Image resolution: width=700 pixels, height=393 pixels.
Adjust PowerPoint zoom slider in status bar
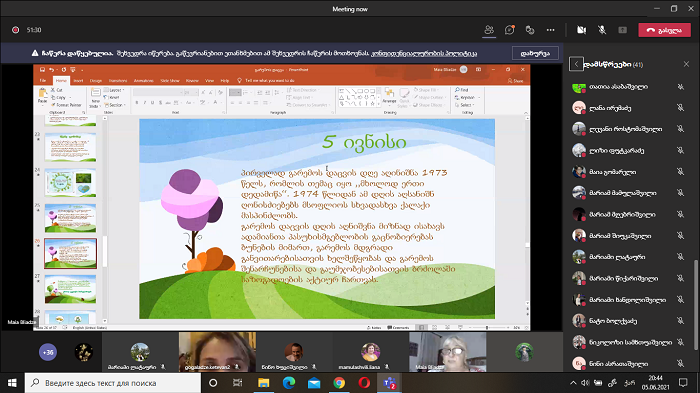pos(487,327)
